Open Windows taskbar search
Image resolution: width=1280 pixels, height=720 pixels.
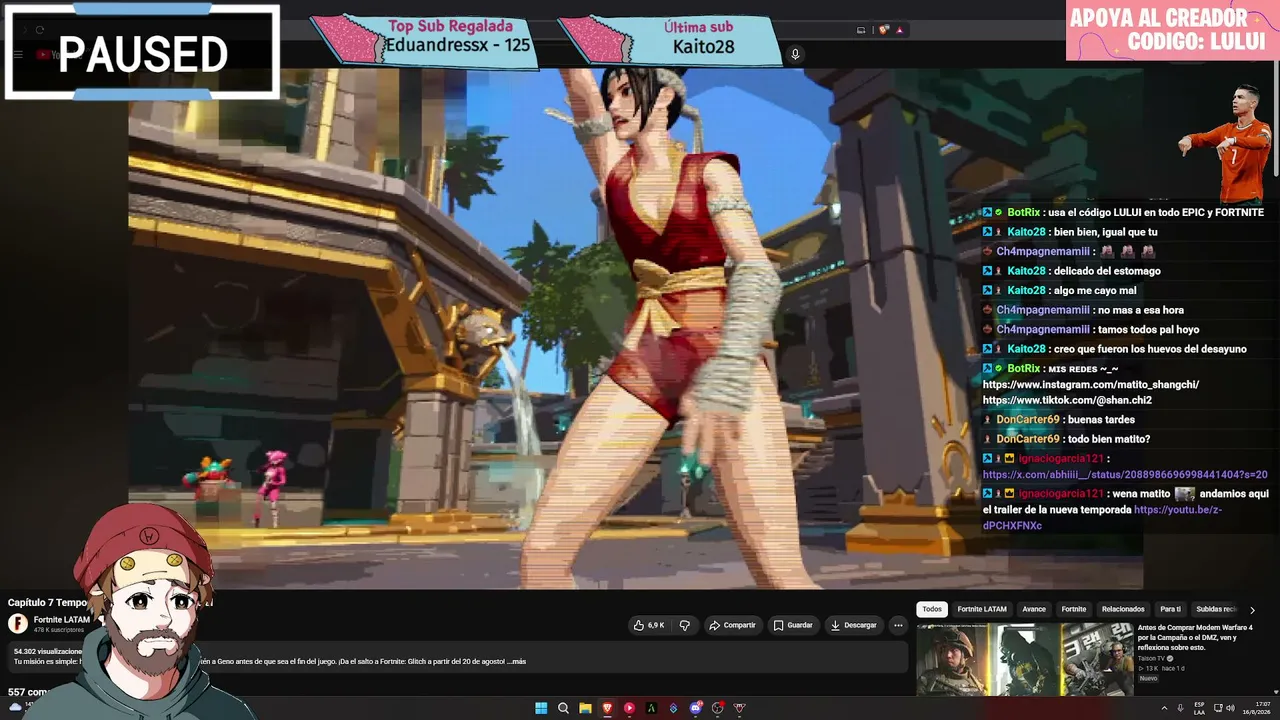point(563,708)
